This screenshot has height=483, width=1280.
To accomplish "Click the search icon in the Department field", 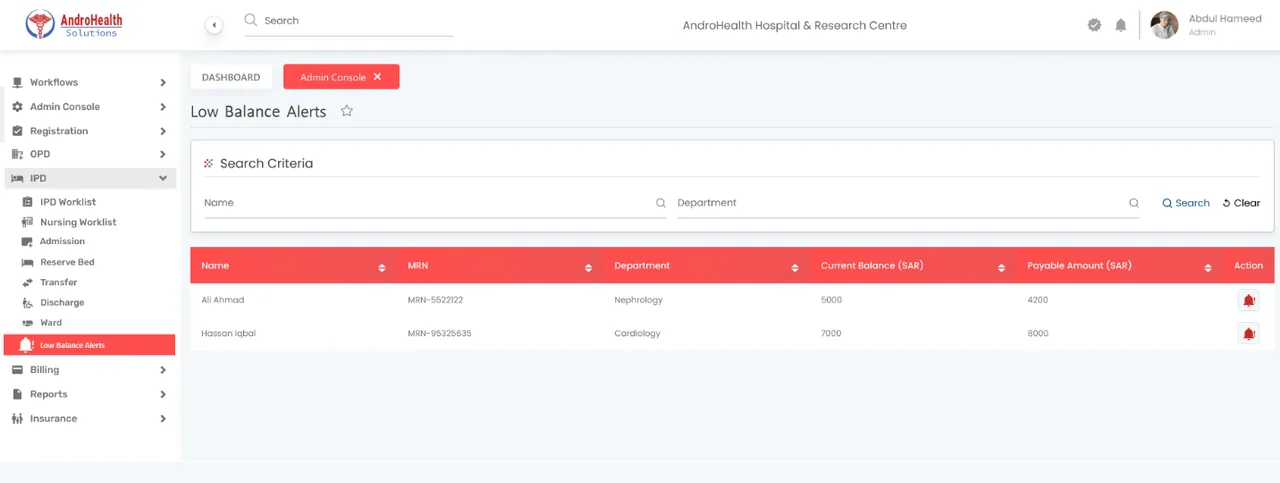I will (x=1134, y=203).
